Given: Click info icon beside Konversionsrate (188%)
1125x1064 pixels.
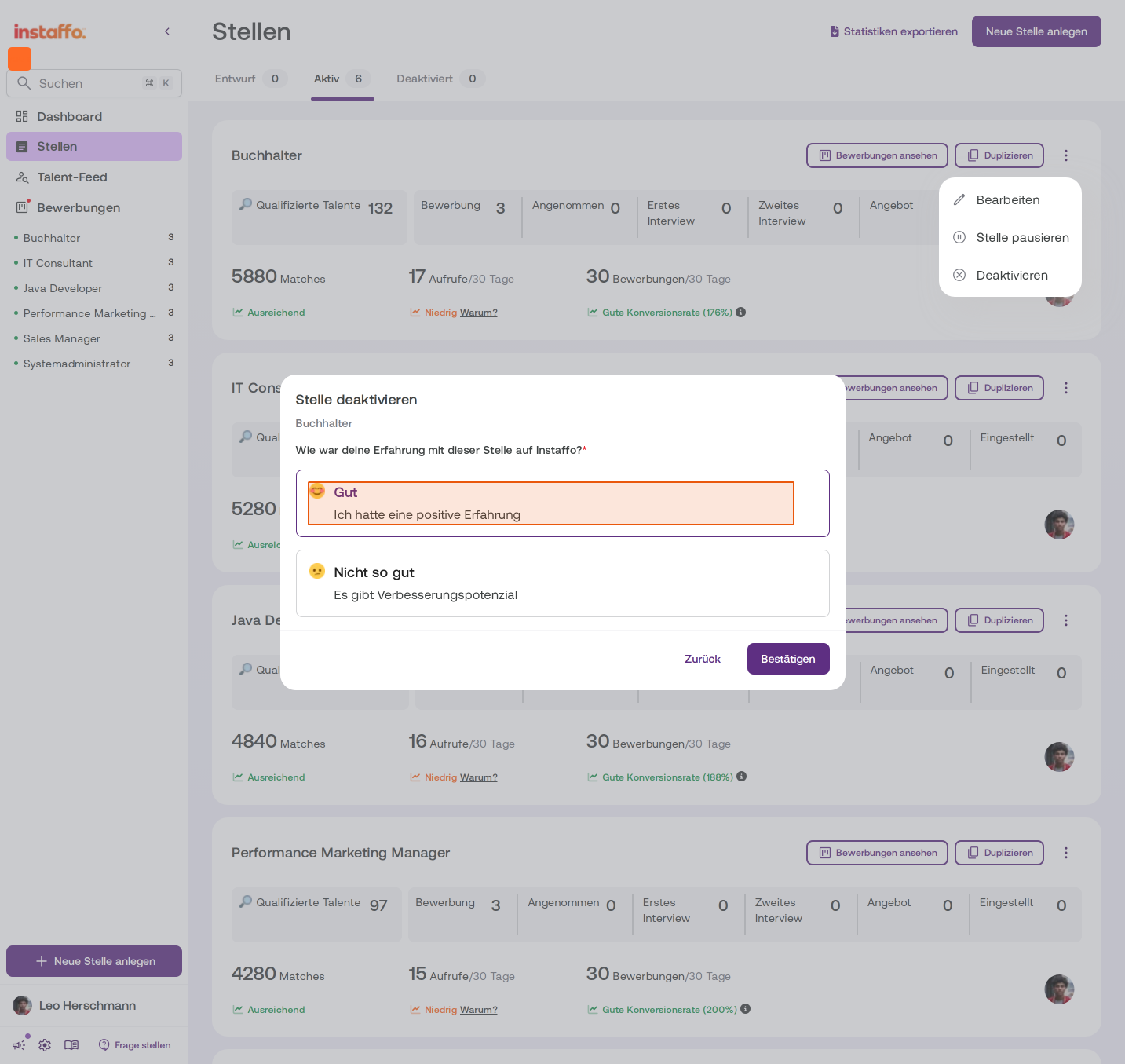Looking at the screenshot, I should click(x=742, y=777).
